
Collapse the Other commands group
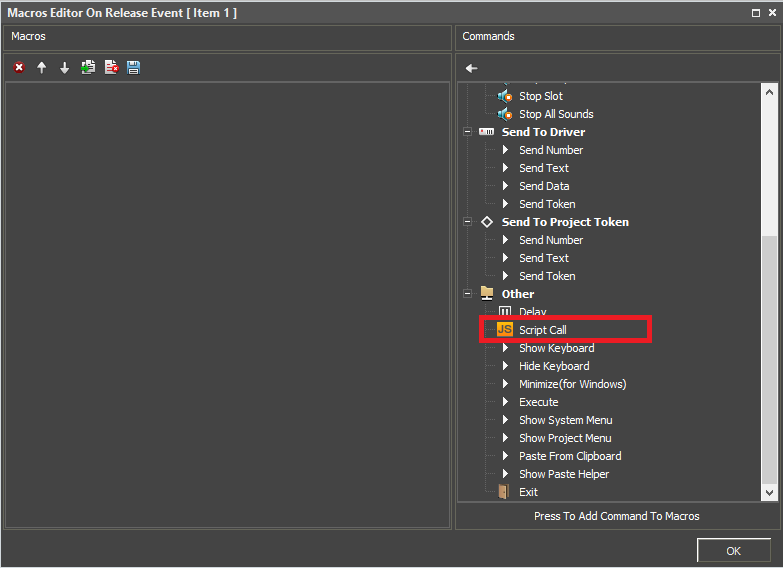tap(467, 294)
